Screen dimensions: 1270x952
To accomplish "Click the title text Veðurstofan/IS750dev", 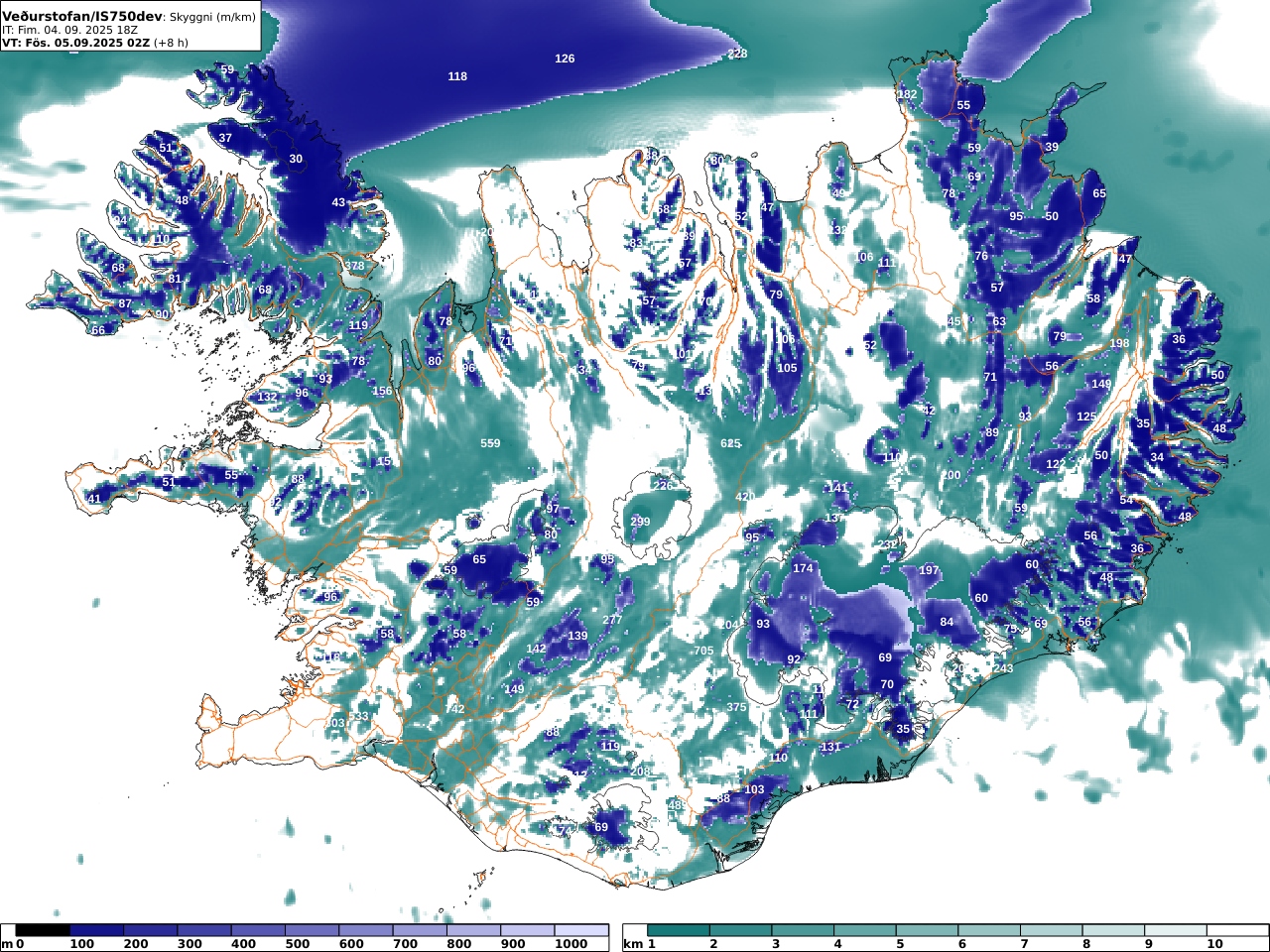I will (81, 17).
